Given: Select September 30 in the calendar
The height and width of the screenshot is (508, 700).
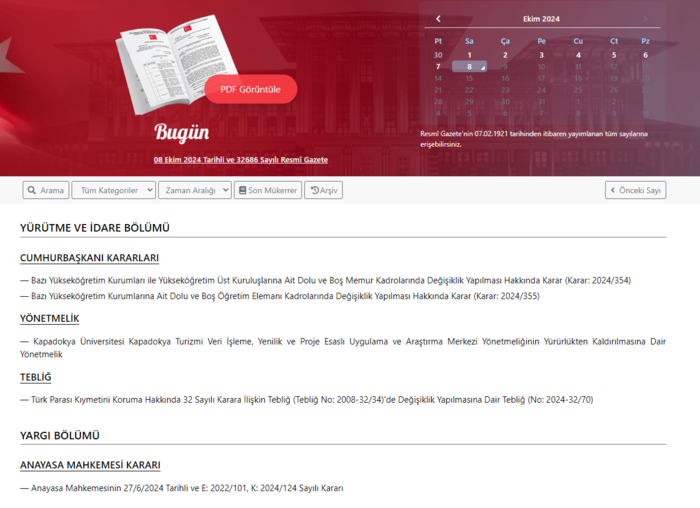Looking at the screenshot, I should 438,55.
